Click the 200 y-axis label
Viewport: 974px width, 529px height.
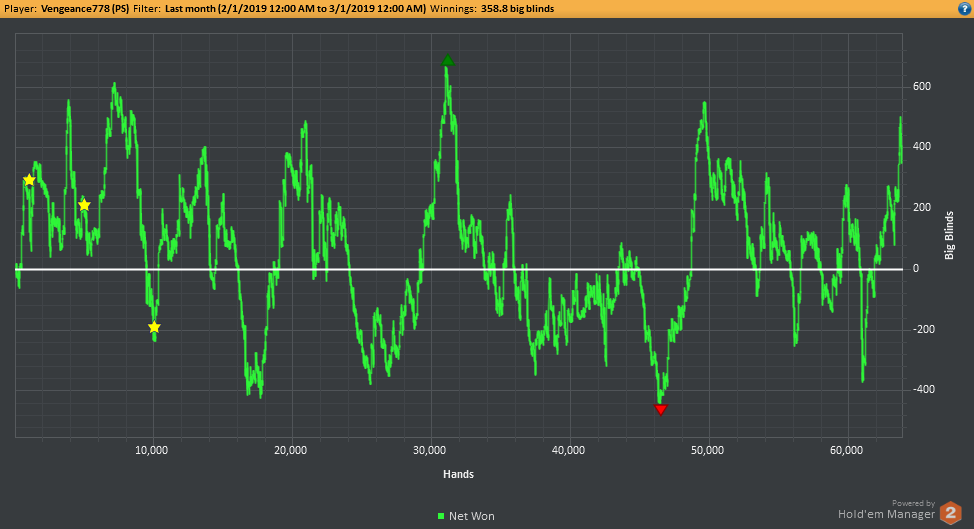(x=922, y=207)
